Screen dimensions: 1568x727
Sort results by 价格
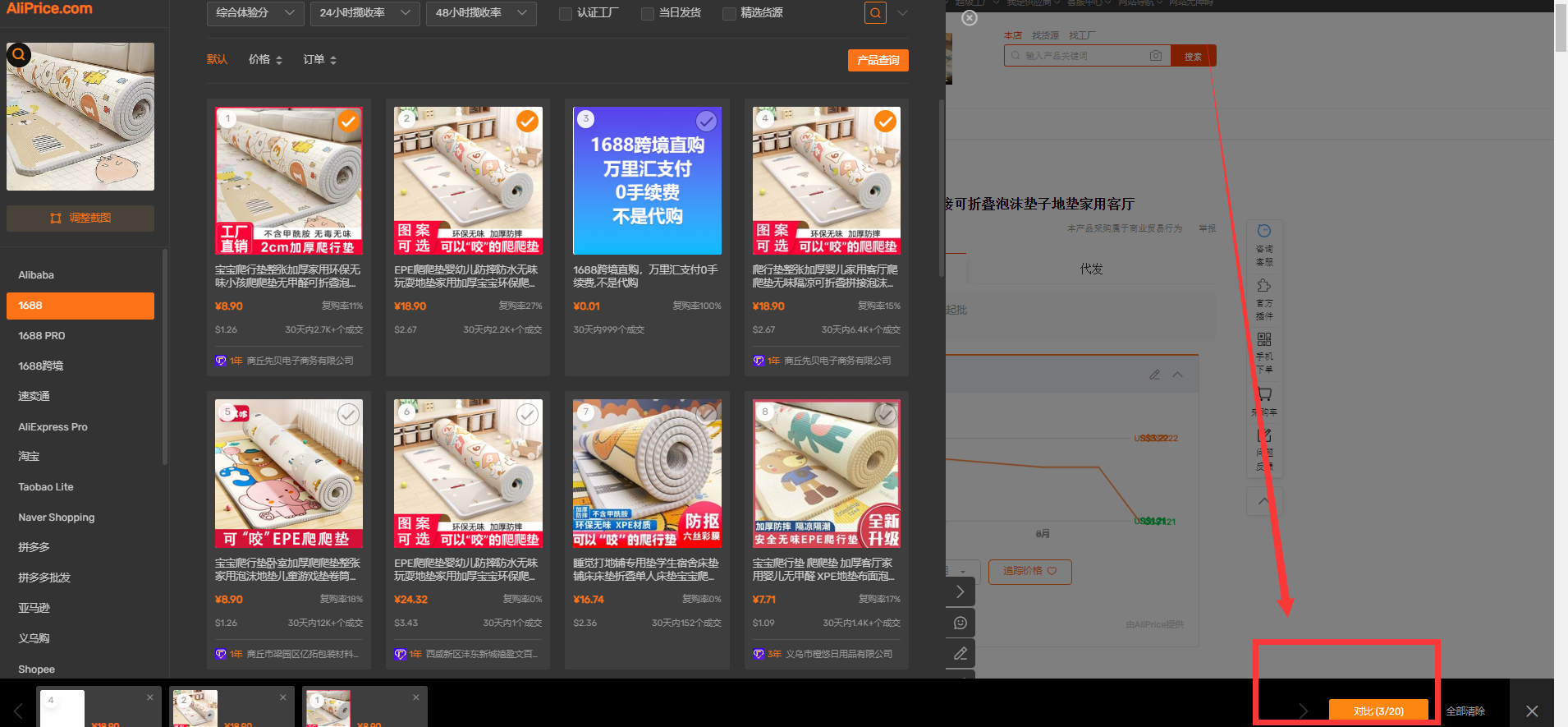(265, 59)
